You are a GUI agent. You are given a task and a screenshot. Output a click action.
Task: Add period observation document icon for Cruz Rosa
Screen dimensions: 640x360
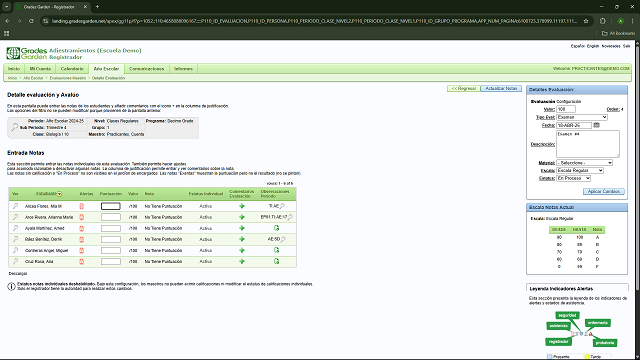point(276,261)
